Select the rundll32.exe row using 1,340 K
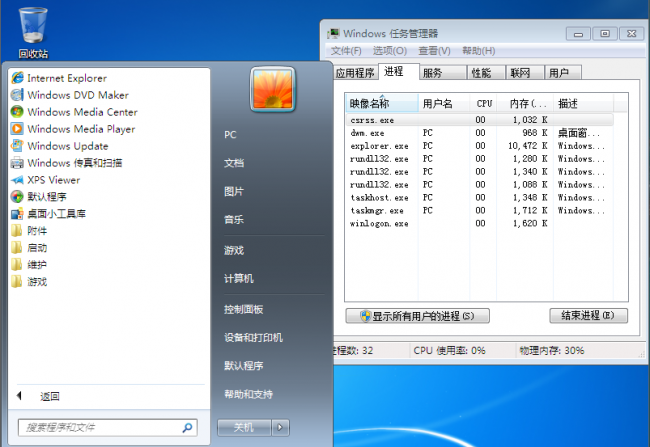Image resolution: width=650 pixels, height=447 pixels. pyautogui.click(x=480, y=172)
